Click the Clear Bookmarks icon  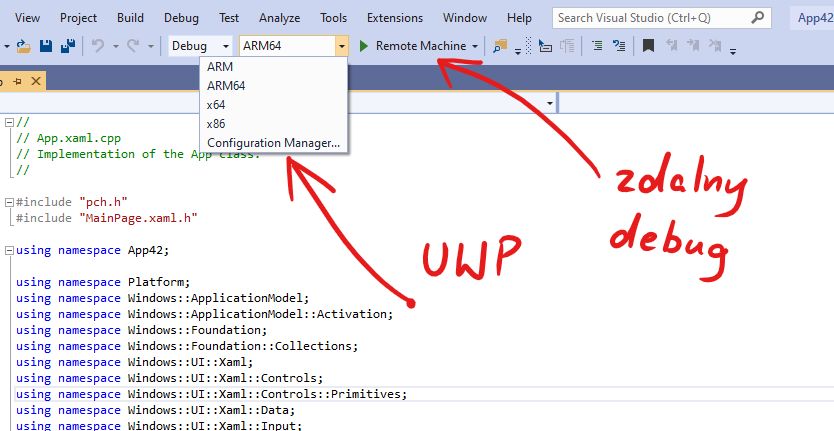pos(714,46)
